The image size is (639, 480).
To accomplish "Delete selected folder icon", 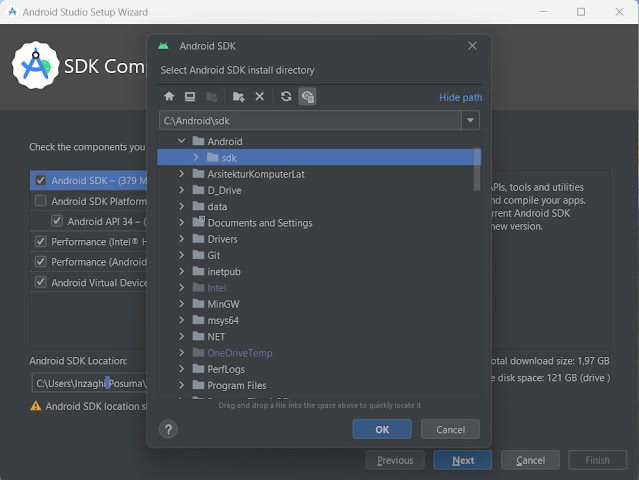I will 260,97.
